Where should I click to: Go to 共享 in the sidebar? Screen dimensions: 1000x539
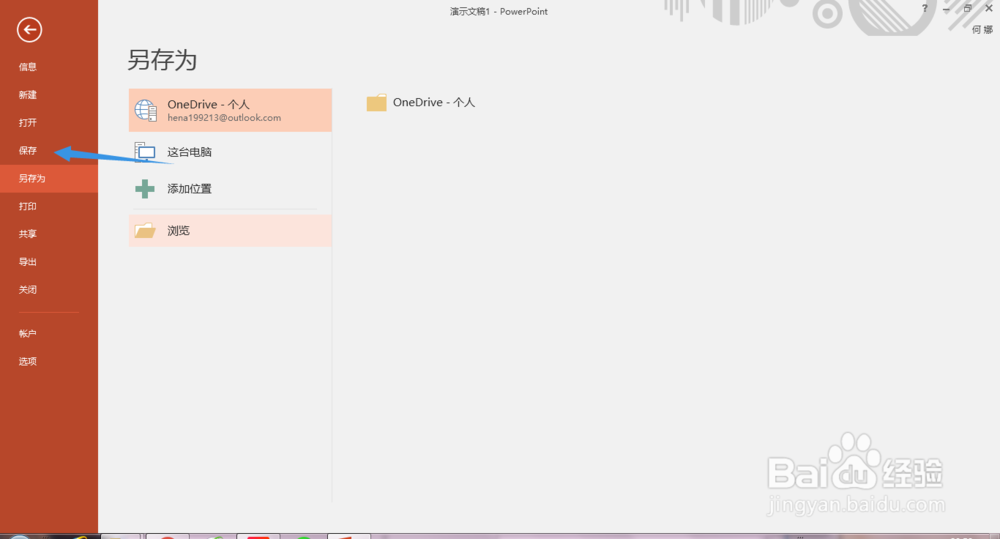tap(27, 234)
